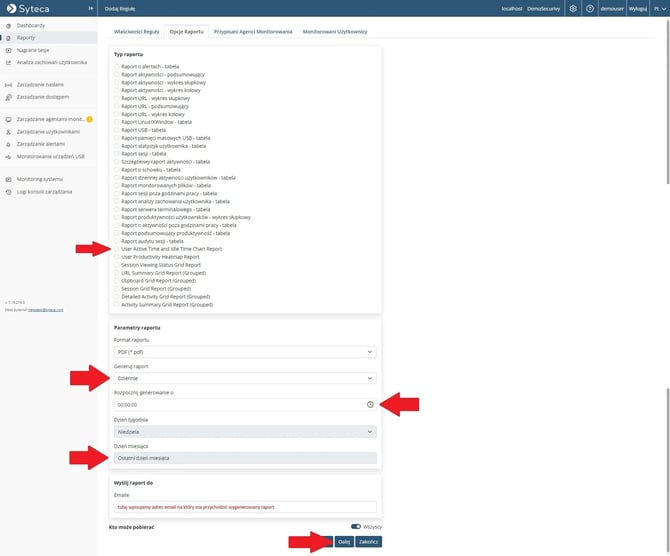Viewport: 670px width, 556px height.
Task: Click the Zarządzanie alertami bell icon
Action: pos(9,143)
